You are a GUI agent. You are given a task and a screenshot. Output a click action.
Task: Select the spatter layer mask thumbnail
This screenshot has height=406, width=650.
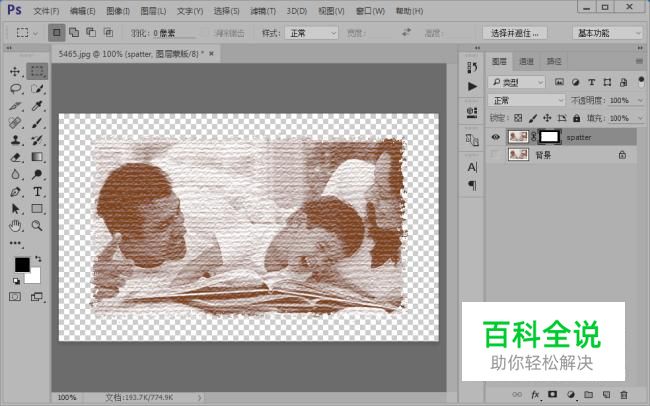click(x=549, y=137)
